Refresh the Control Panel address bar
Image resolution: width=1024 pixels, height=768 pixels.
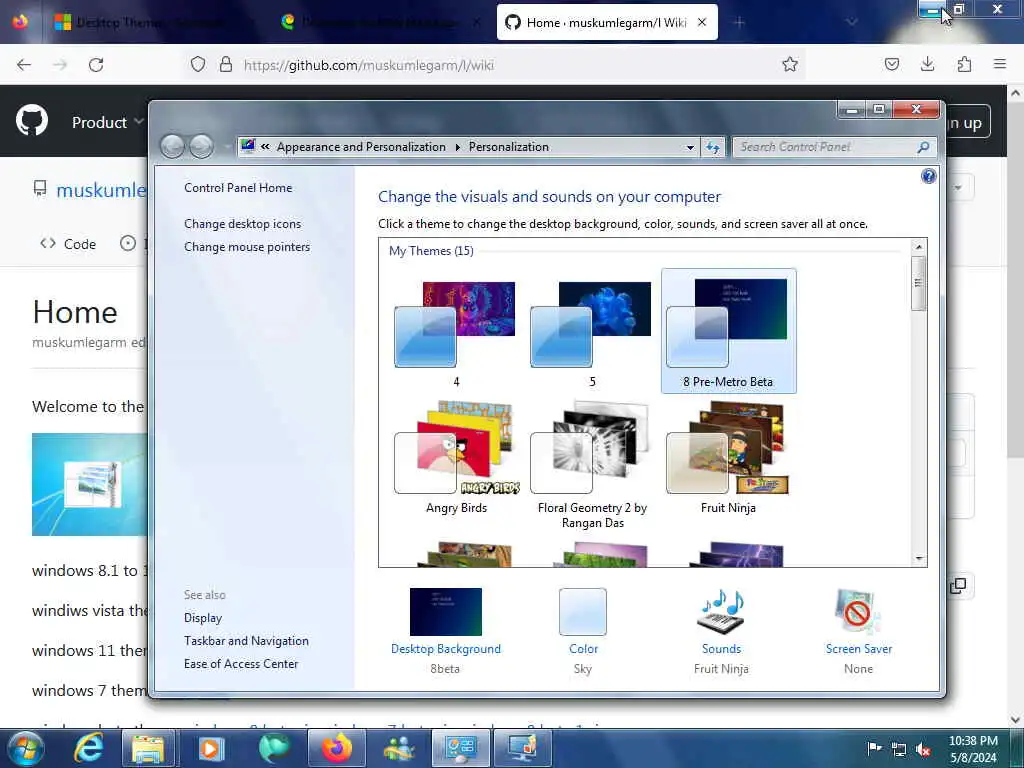pos(712,147)
